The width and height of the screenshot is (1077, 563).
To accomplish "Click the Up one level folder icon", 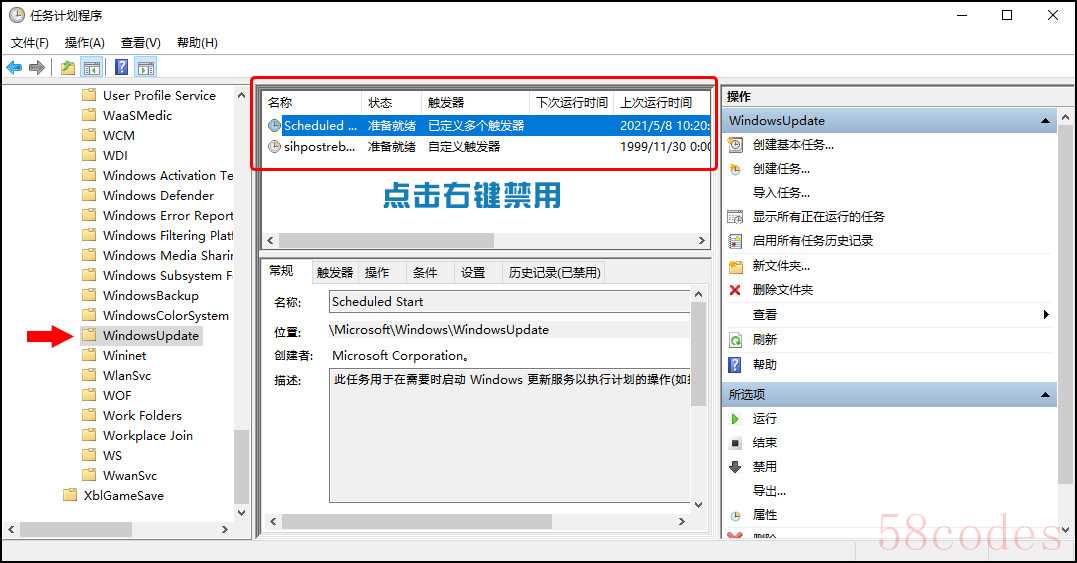I will 67,68.
